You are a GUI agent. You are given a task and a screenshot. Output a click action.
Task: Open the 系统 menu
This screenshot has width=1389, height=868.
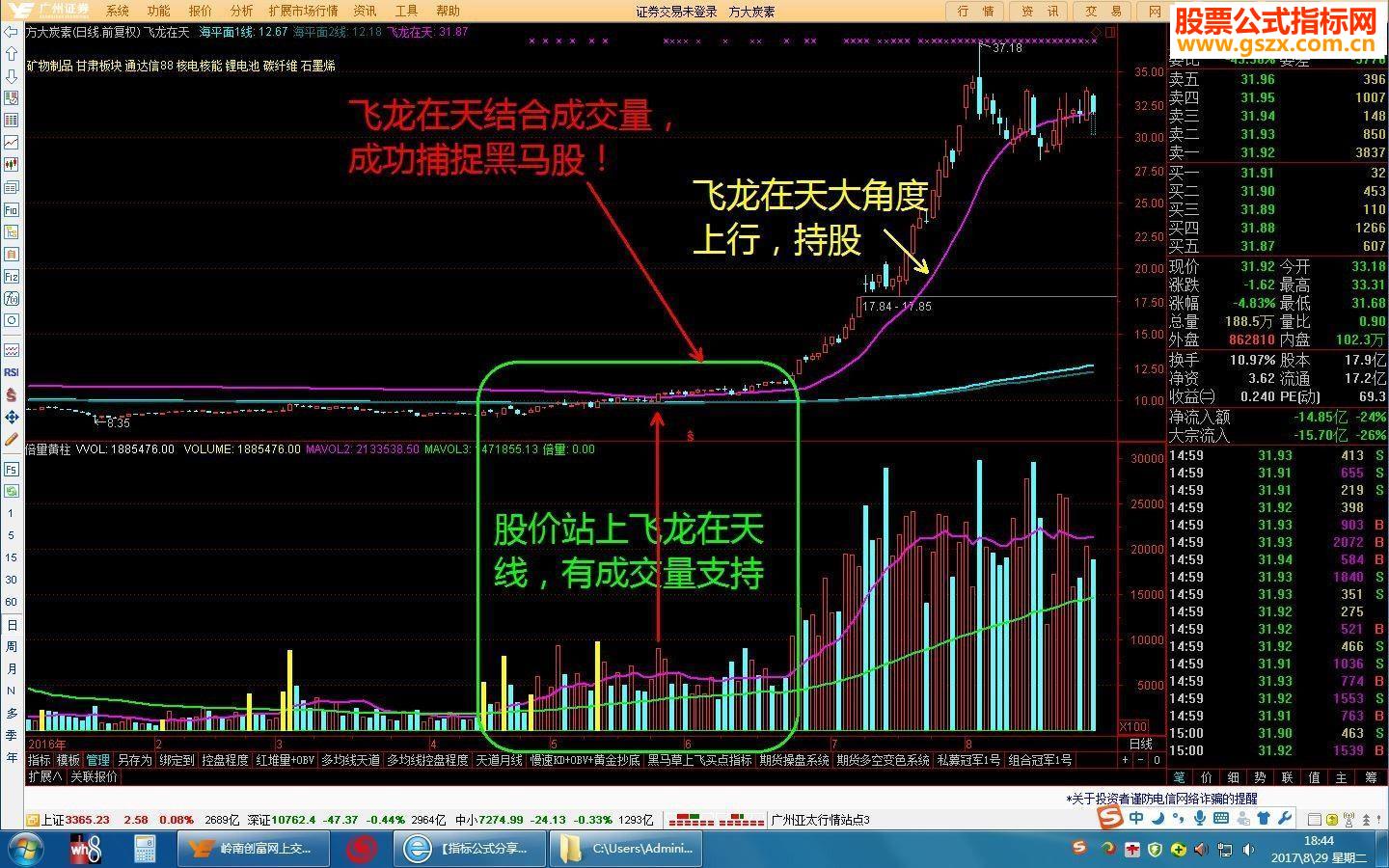[x=118, y=11]
